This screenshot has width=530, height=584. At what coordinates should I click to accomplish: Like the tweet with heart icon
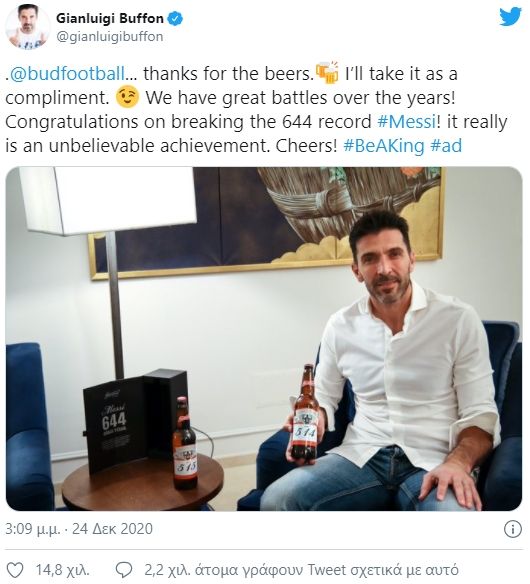[15, 570]
